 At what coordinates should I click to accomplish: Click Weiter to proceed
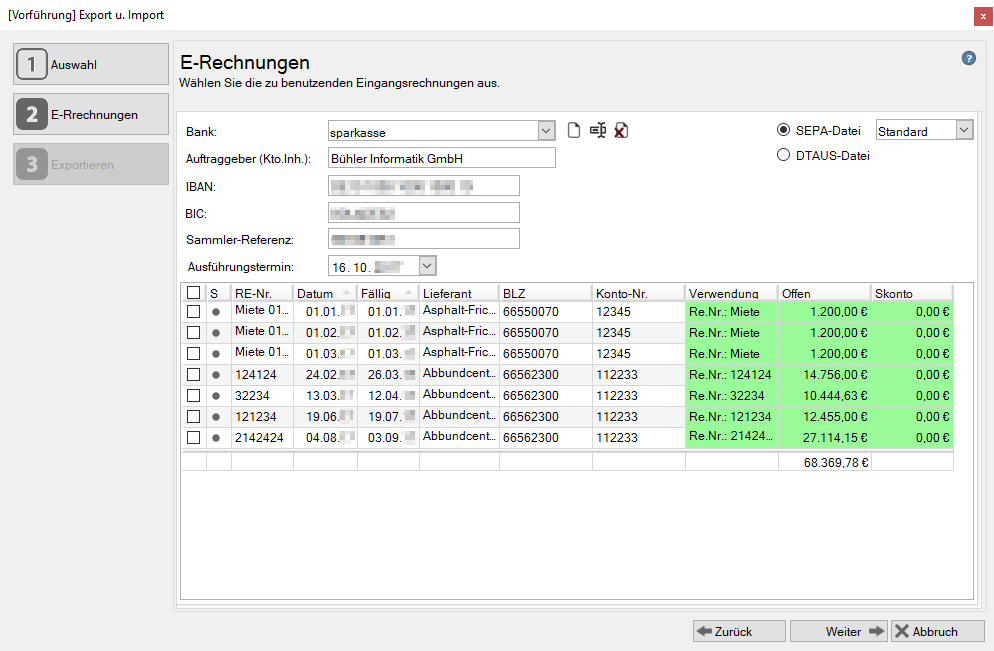click(839, 631)
